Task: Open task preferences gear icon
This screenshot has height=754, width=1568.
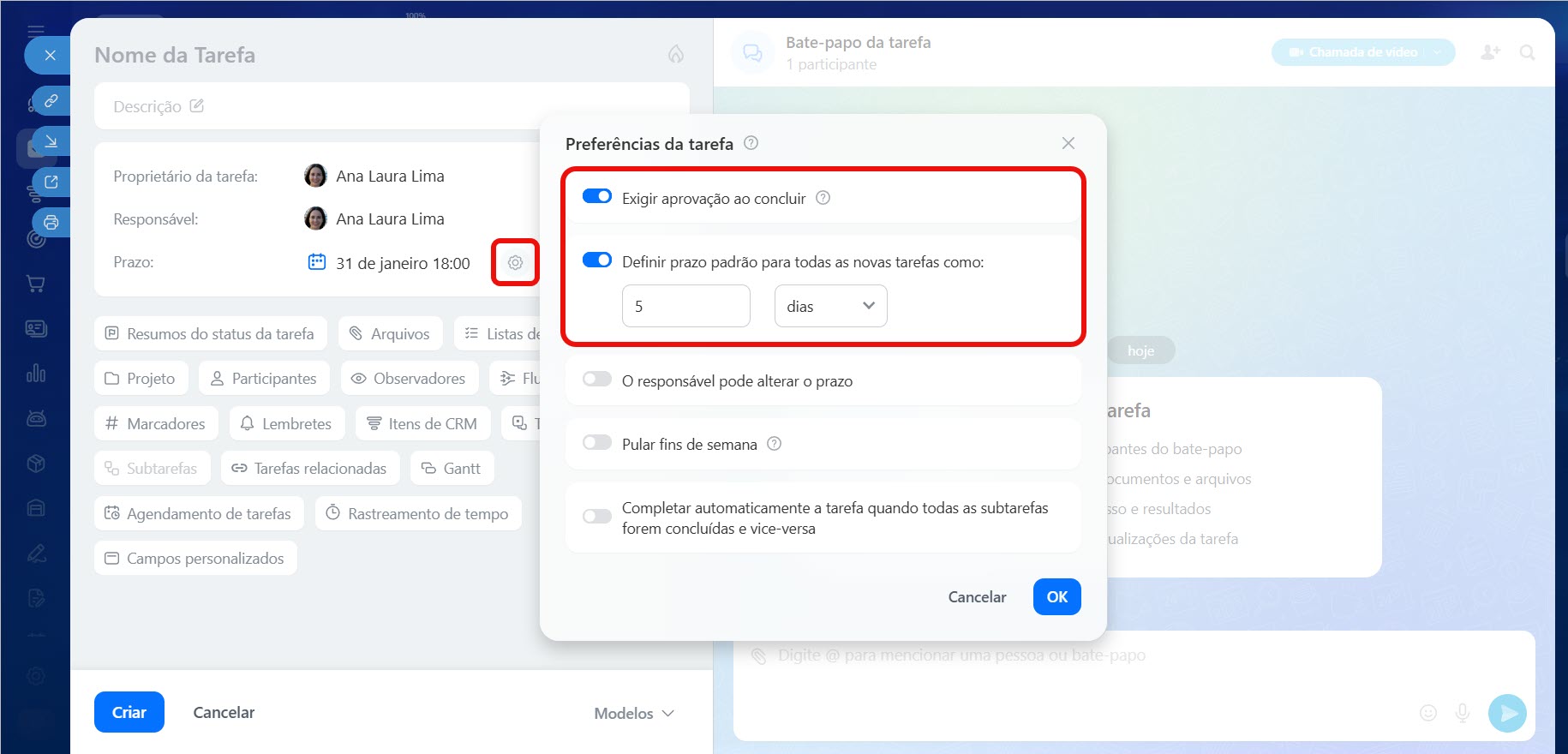Action: [515, 262]
